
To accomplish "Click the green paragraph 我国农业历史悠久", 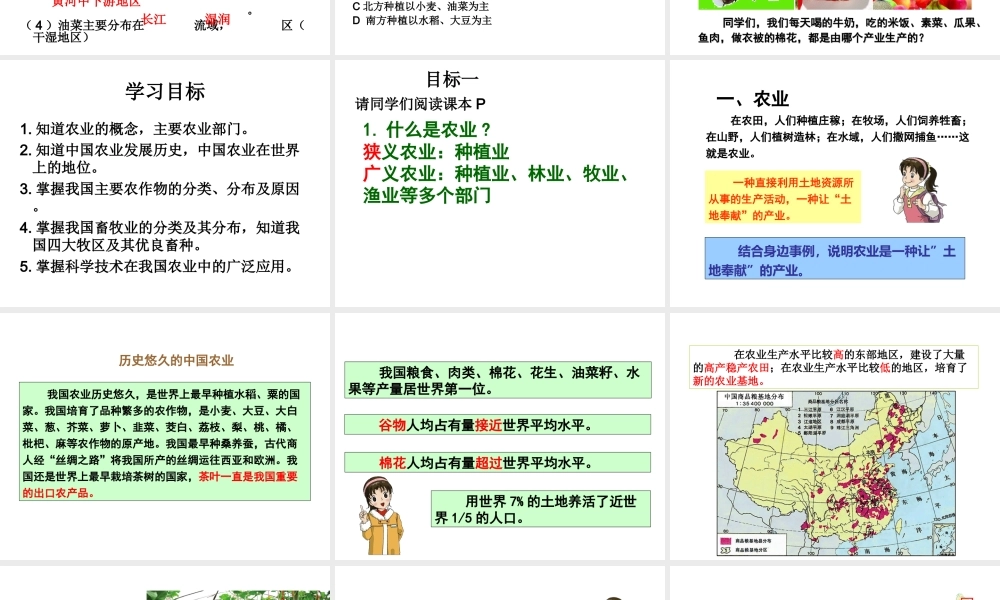I will [x=165, y=441].
